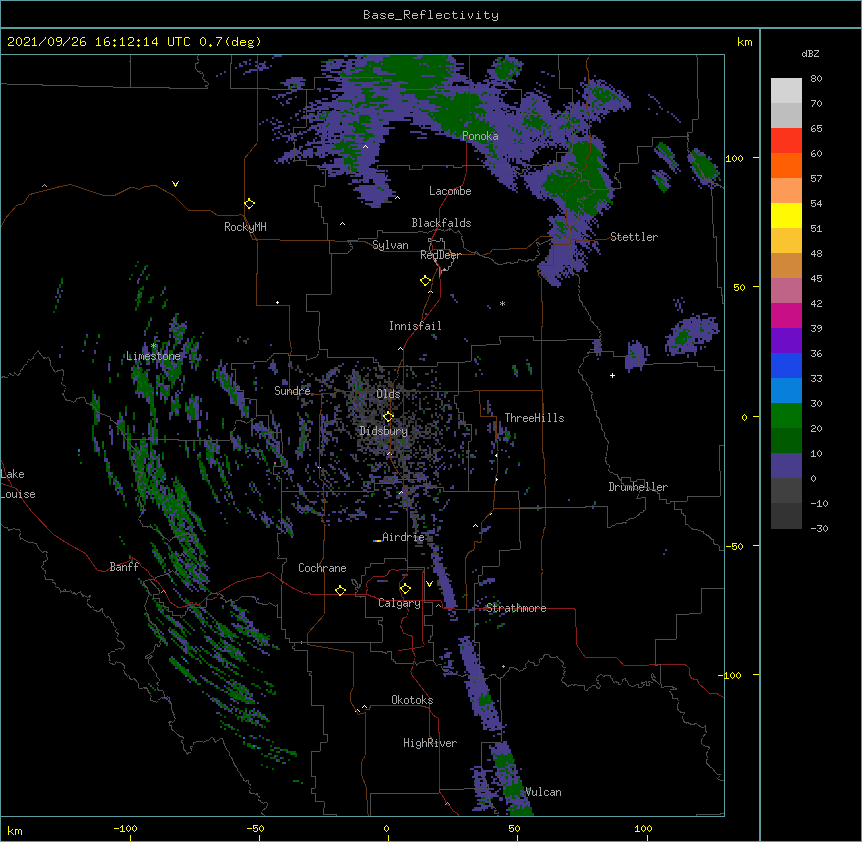Click the Ponoka city label
Screen dimensions: 862x842
coord(480,136)
